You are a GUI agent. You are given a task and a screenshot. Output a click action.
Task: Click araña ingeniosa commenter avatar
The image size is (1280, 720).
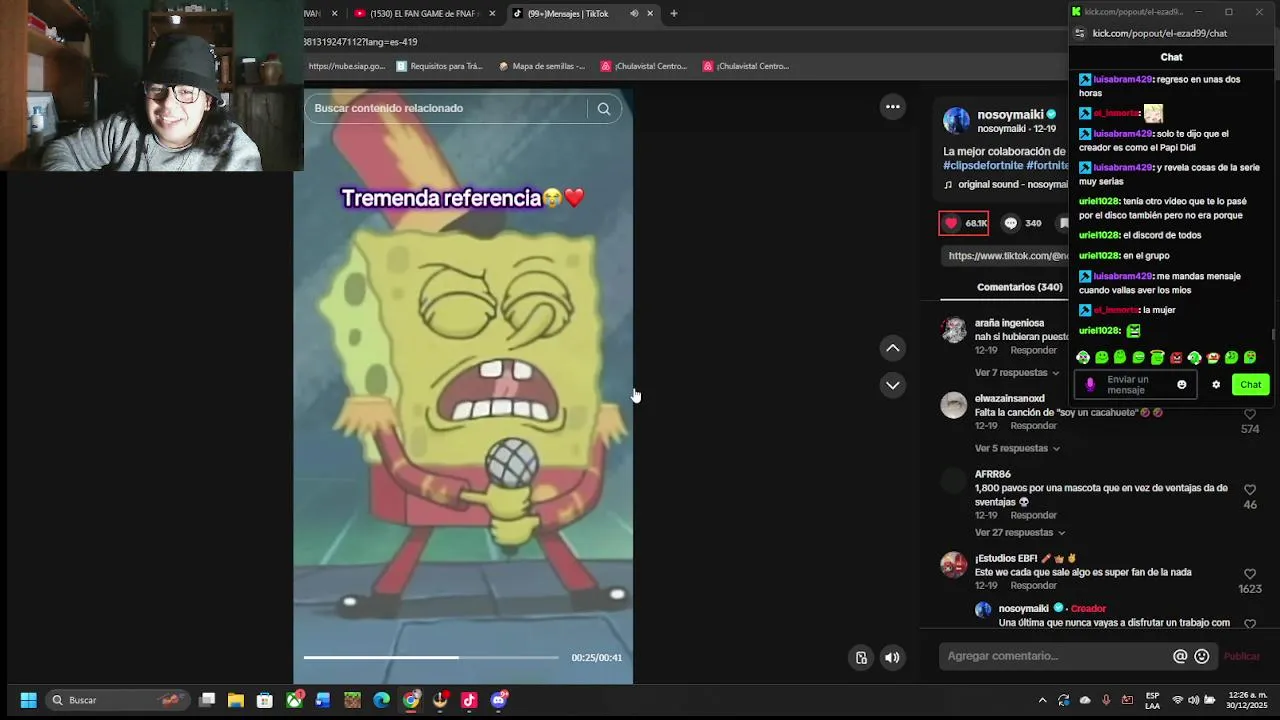[x=955, y=331]
